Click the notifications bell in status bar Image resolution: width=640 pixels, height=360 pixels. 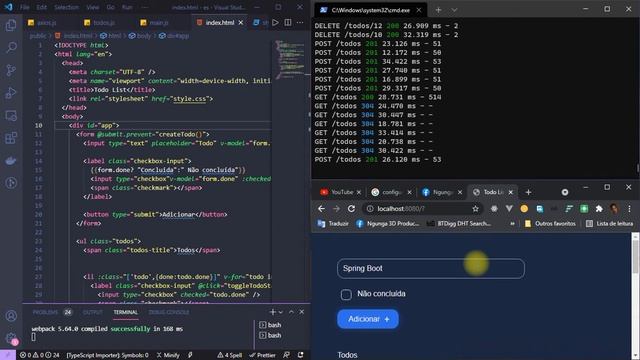pos(300,355)
